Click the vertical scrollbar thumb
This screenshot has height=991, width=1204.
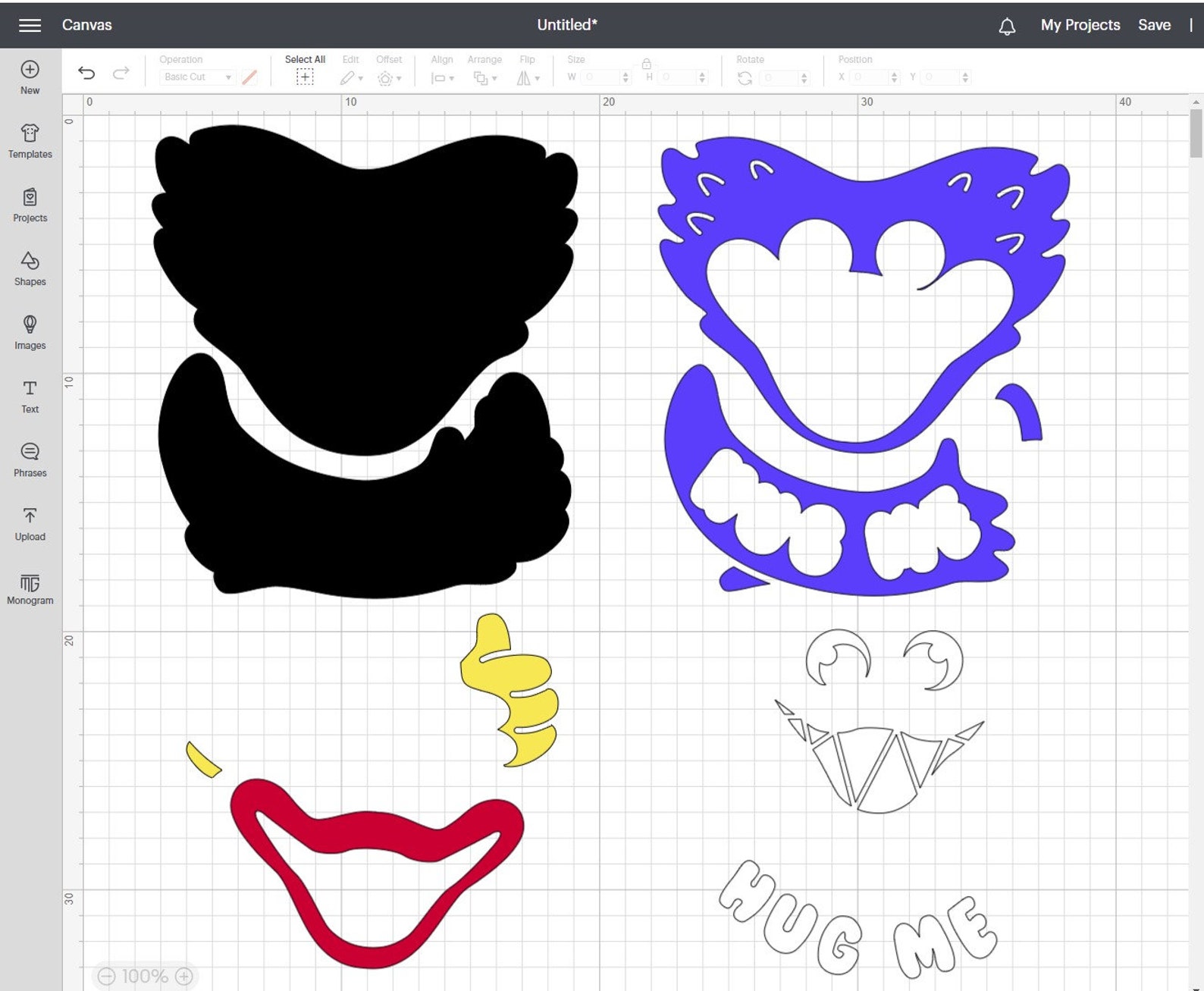point(1196,133)
